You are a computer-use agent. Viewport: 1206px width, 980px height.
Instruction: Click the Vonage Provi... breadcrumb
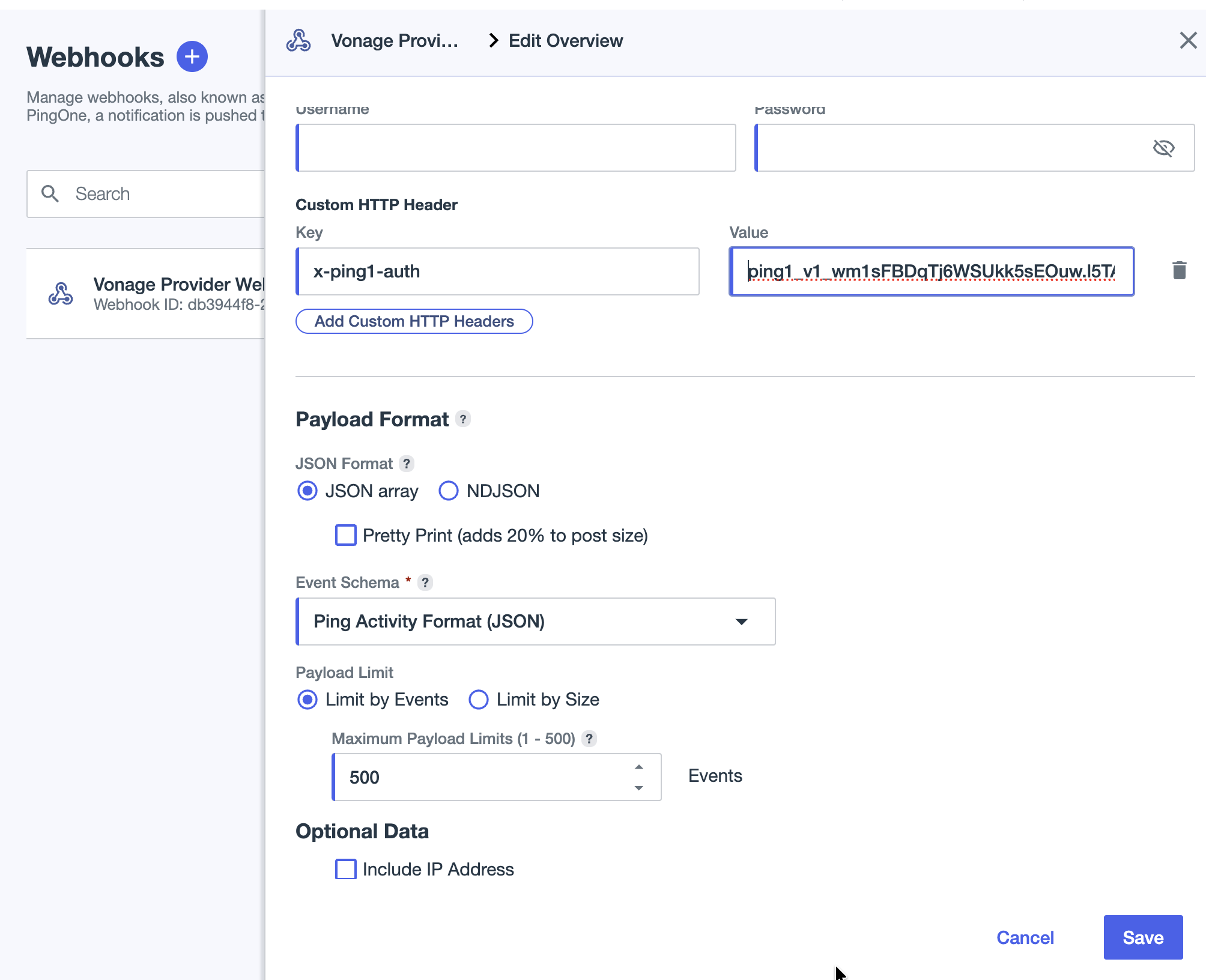(x=395, y=41)
